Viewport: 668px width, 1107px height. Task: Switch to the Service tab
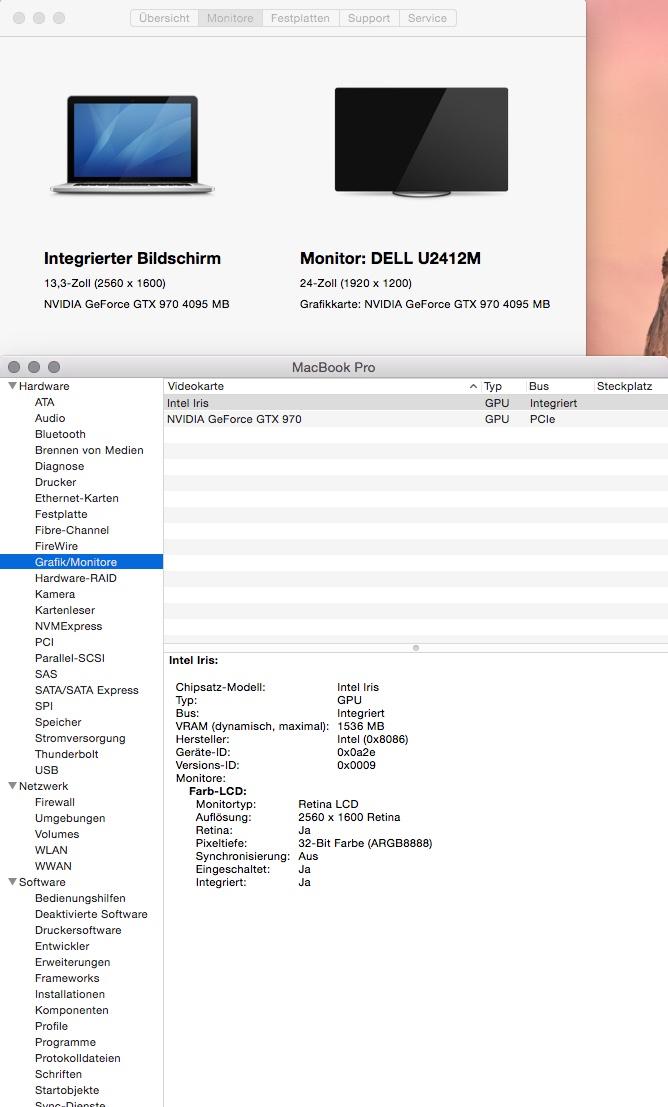(x=427, y=18)
